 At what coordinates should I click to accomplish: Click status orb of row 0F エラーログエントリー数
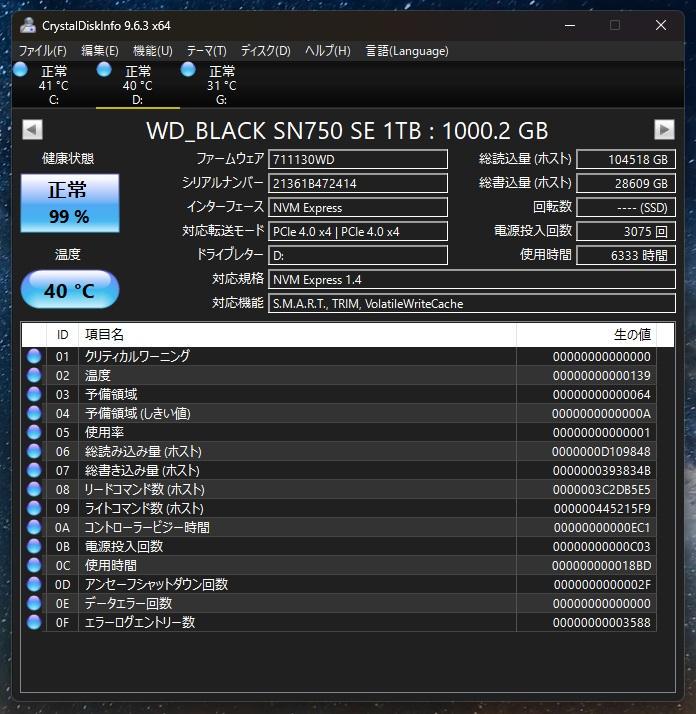tap(34, 622)
